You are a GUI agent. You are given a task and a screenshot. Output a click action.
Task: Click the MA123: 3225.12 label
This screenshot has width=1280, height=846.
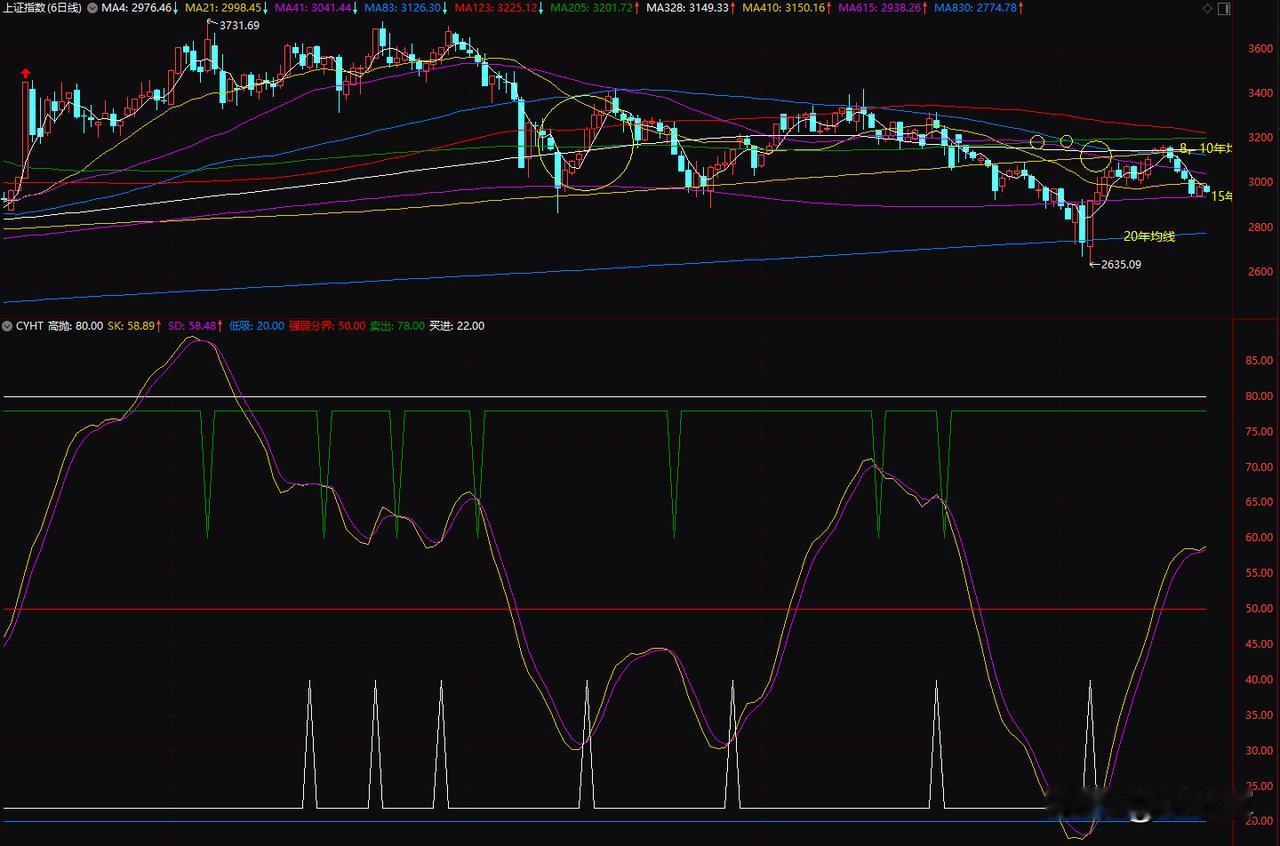pos(498,8)
